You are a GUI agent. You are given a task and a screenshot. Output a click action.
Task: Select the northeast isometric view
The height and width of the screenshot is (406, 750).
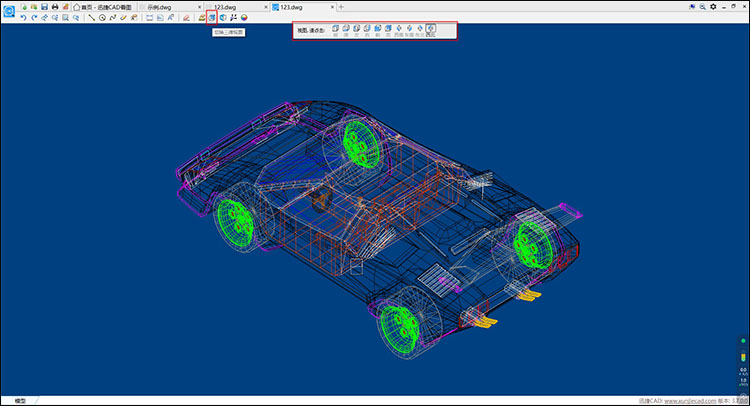click(420, 29)
